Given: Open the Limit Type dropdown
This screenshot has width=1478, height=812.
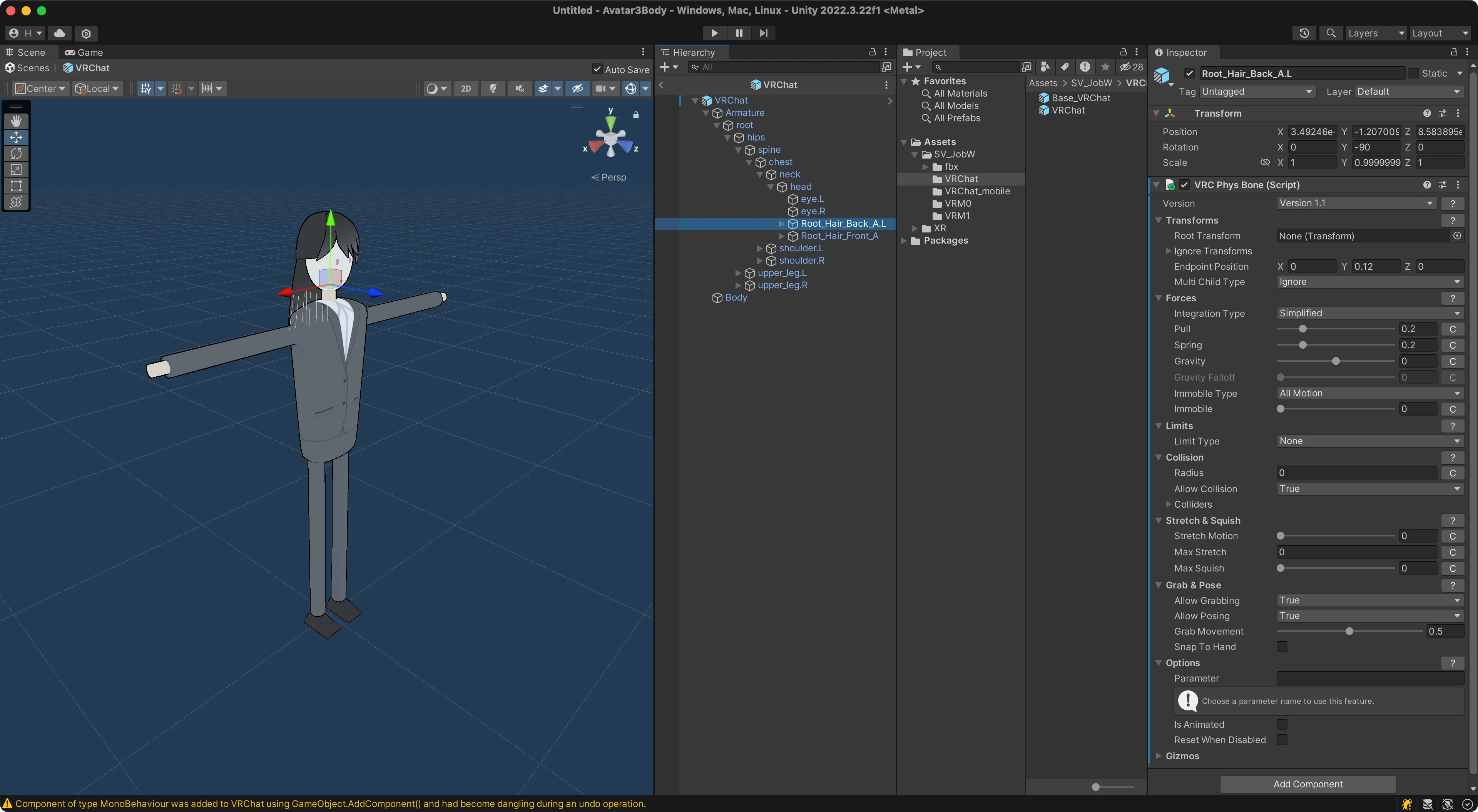Looking at the screenshot, I should click(1370, 441).
